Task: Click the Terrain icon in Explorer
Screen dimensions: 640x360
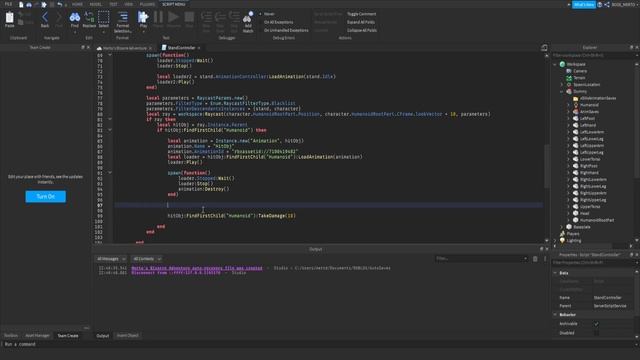Action: point(569,78)
